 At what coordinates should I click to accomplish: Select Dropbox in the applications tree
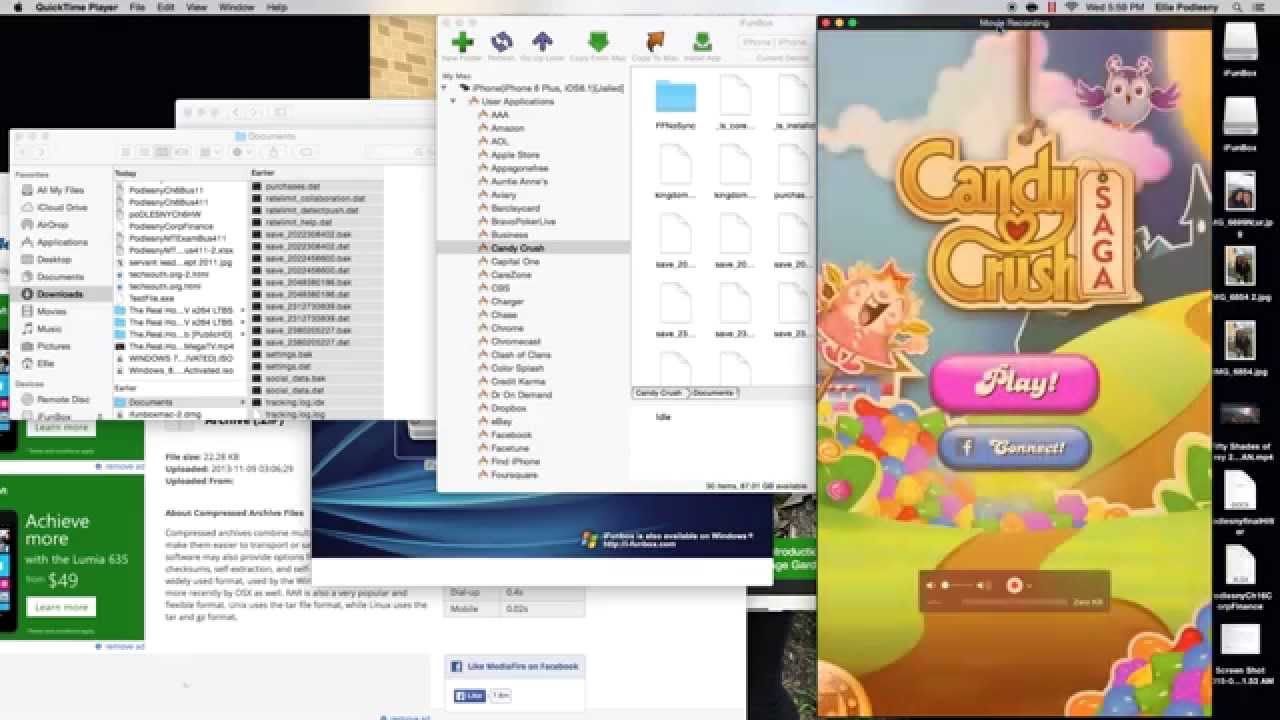coord(508,408)
